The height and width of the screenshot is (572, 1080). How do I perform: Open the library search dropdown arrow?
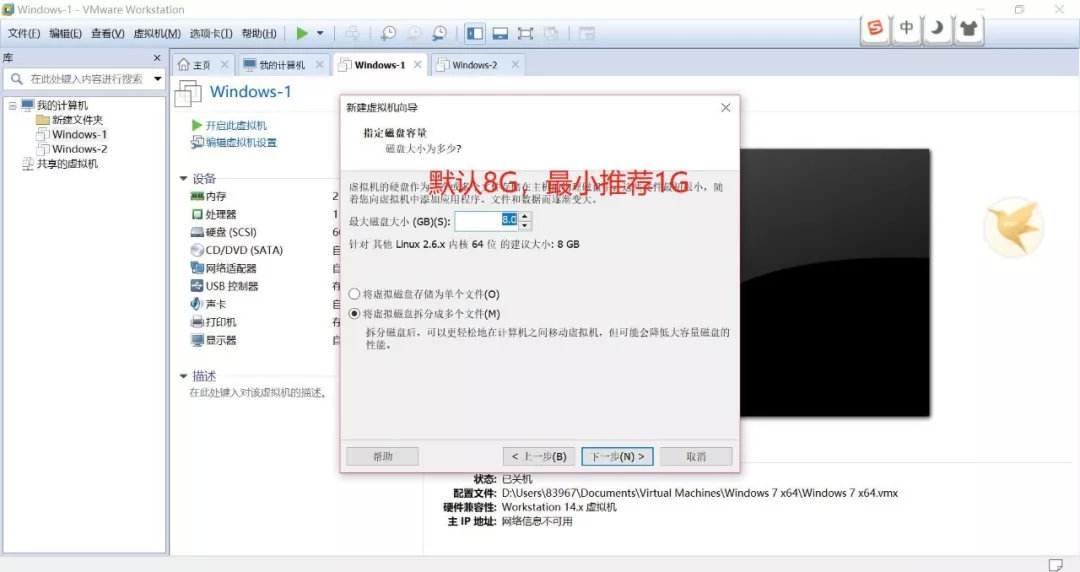[x=158, y=79]
